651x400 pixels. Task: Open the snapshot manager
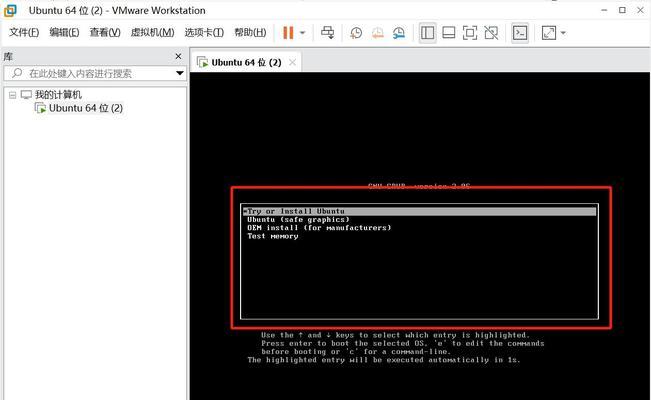pos(399,33)
